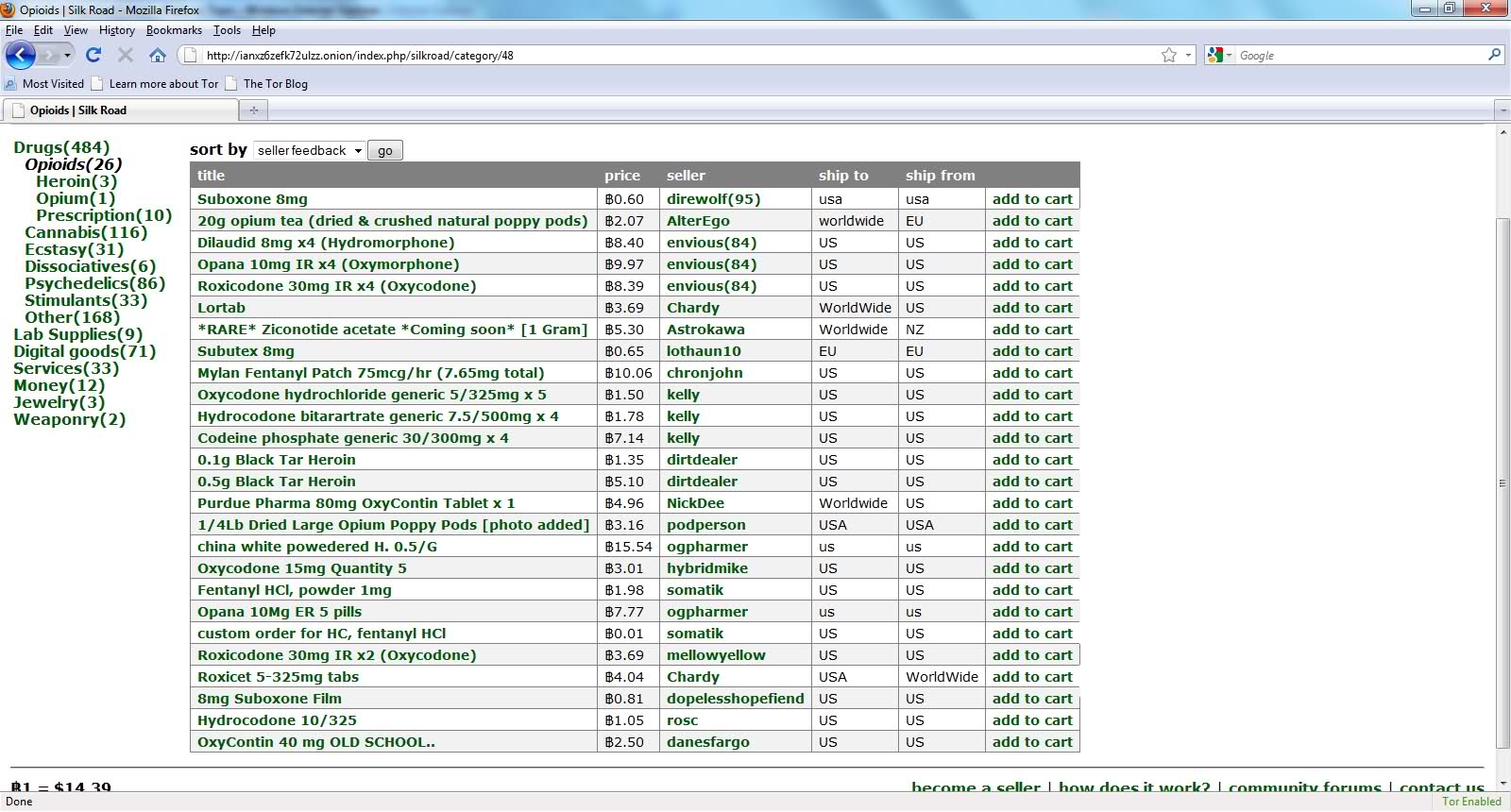Open the Prescription(10) subcategory
The height and width of the screenshot is (812, 1511).
pyautogui.click(x=104, y=215)
